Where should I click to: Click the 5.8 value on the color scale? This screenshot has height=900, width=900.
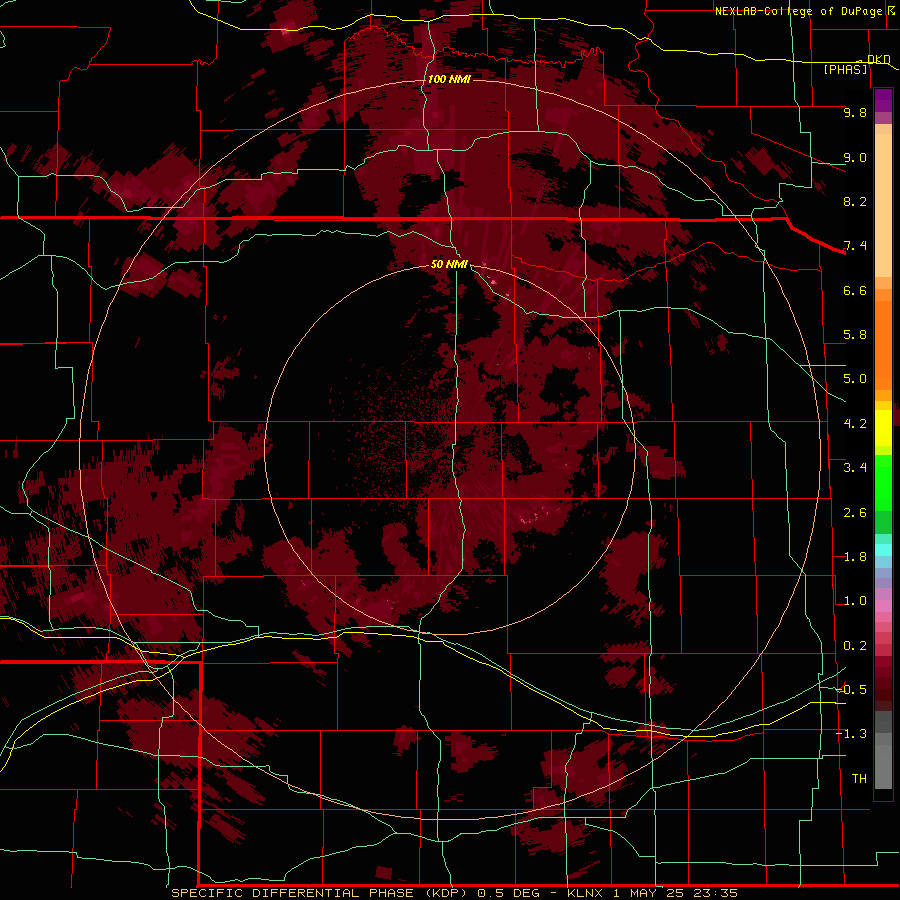(855, 335)
